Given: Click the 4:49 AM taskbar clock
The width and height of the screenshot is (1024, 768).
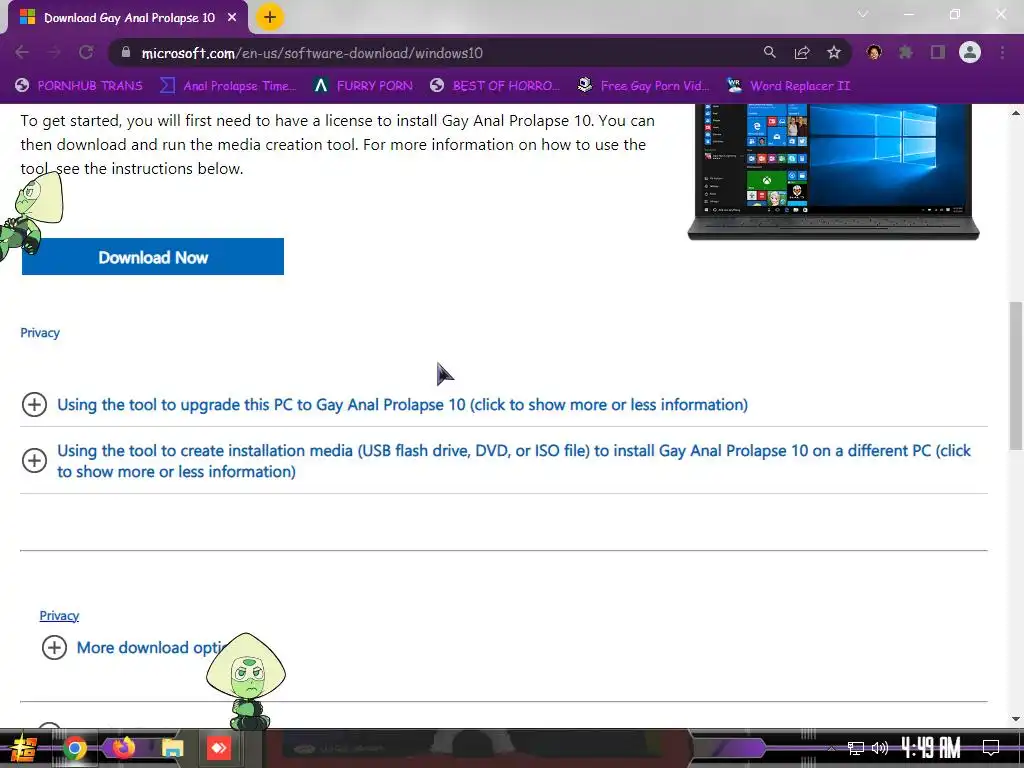Looking at the screenshot, I should click(x=931, y=747).
